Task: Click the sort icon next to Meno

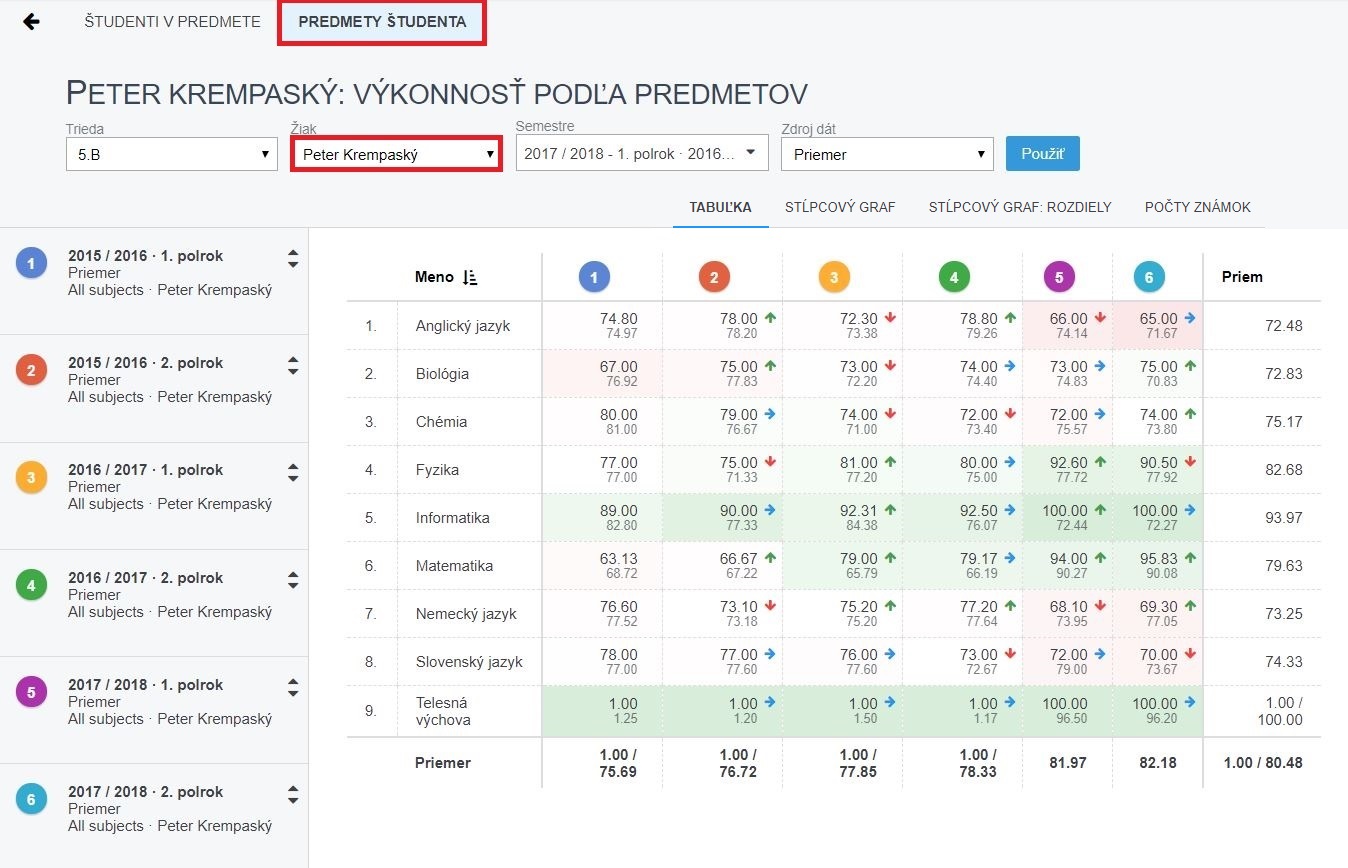Action: [471, 277]
